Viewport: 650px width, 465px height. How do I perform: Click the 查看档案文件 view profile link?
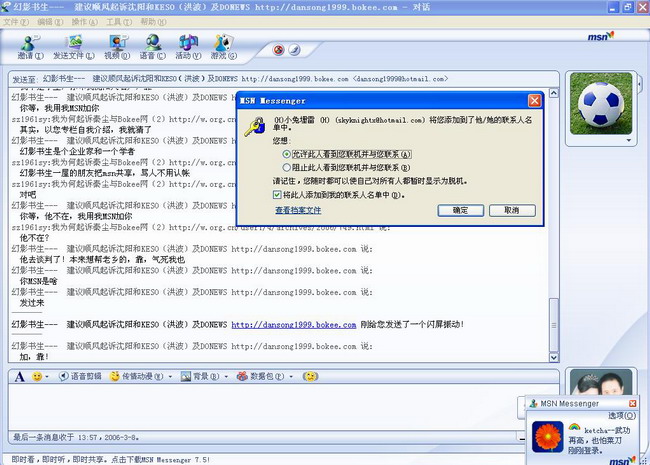[297, 211]
